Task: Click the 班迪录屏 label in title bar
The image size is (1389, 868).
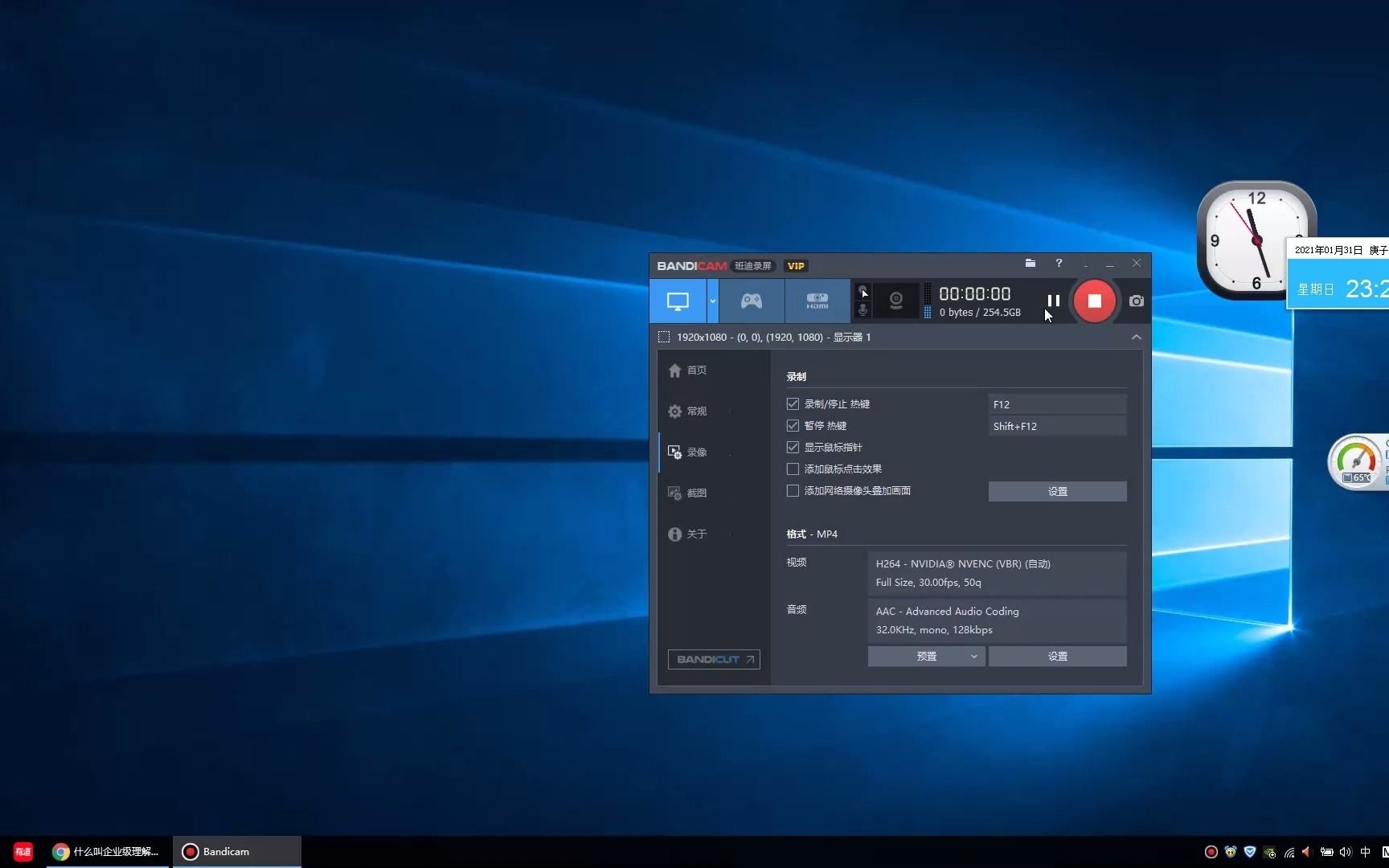Action: tap(752, 266)
